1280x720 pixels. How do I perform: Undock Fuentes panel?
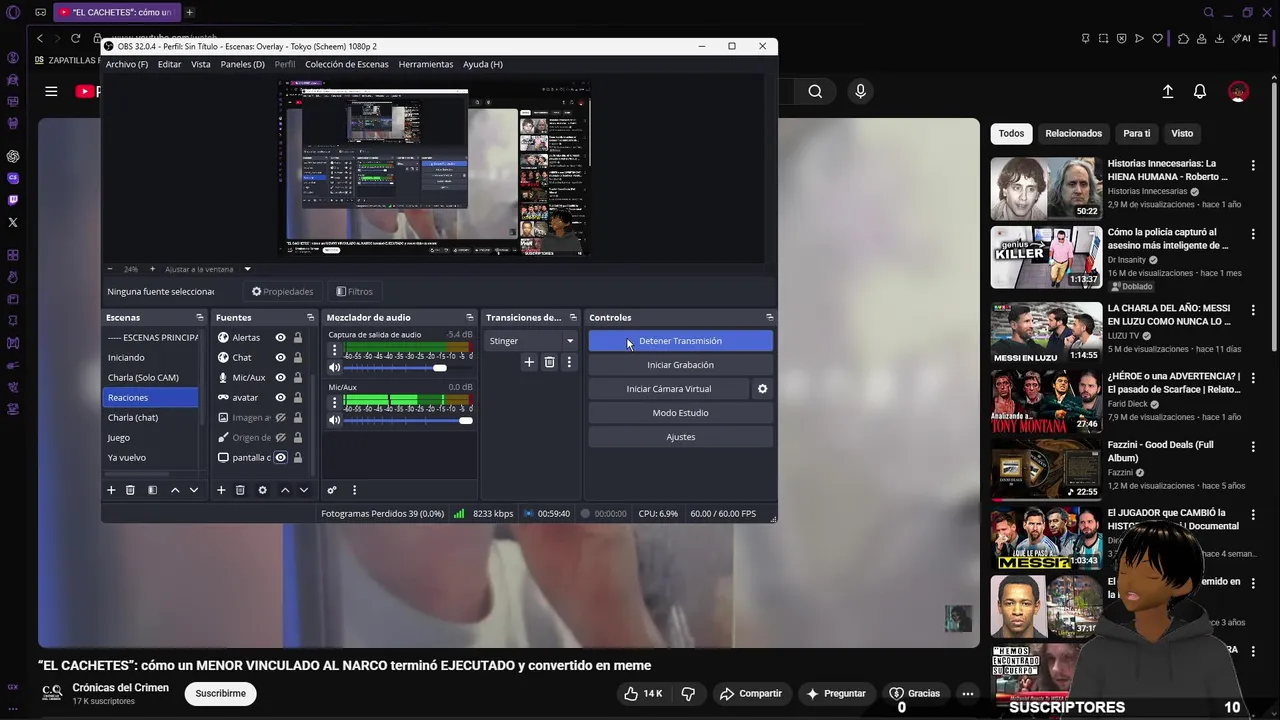coord(310,317)
